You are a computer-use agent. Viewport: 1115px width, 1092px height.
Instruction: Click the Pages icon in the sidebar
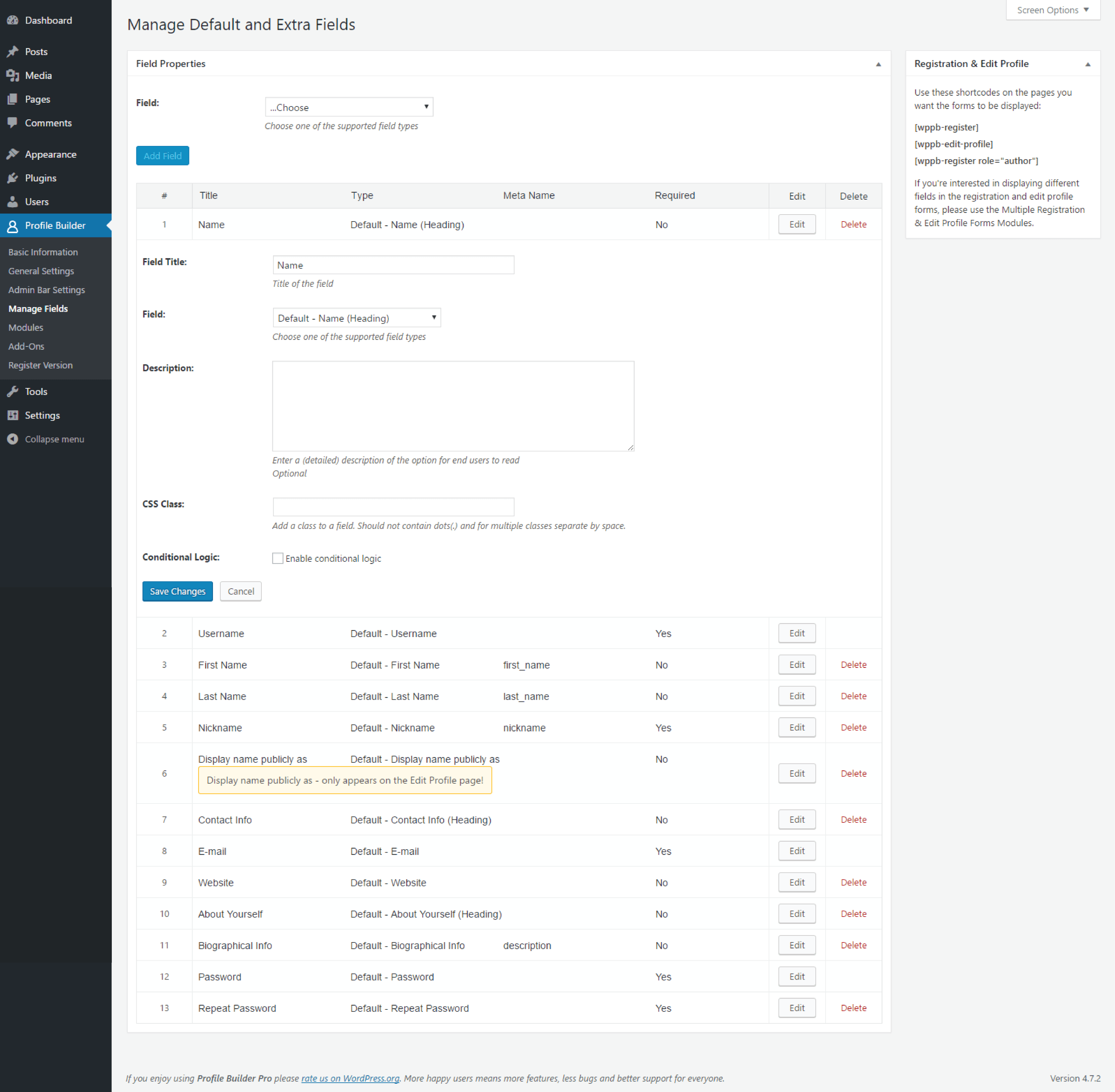(13, 98)
